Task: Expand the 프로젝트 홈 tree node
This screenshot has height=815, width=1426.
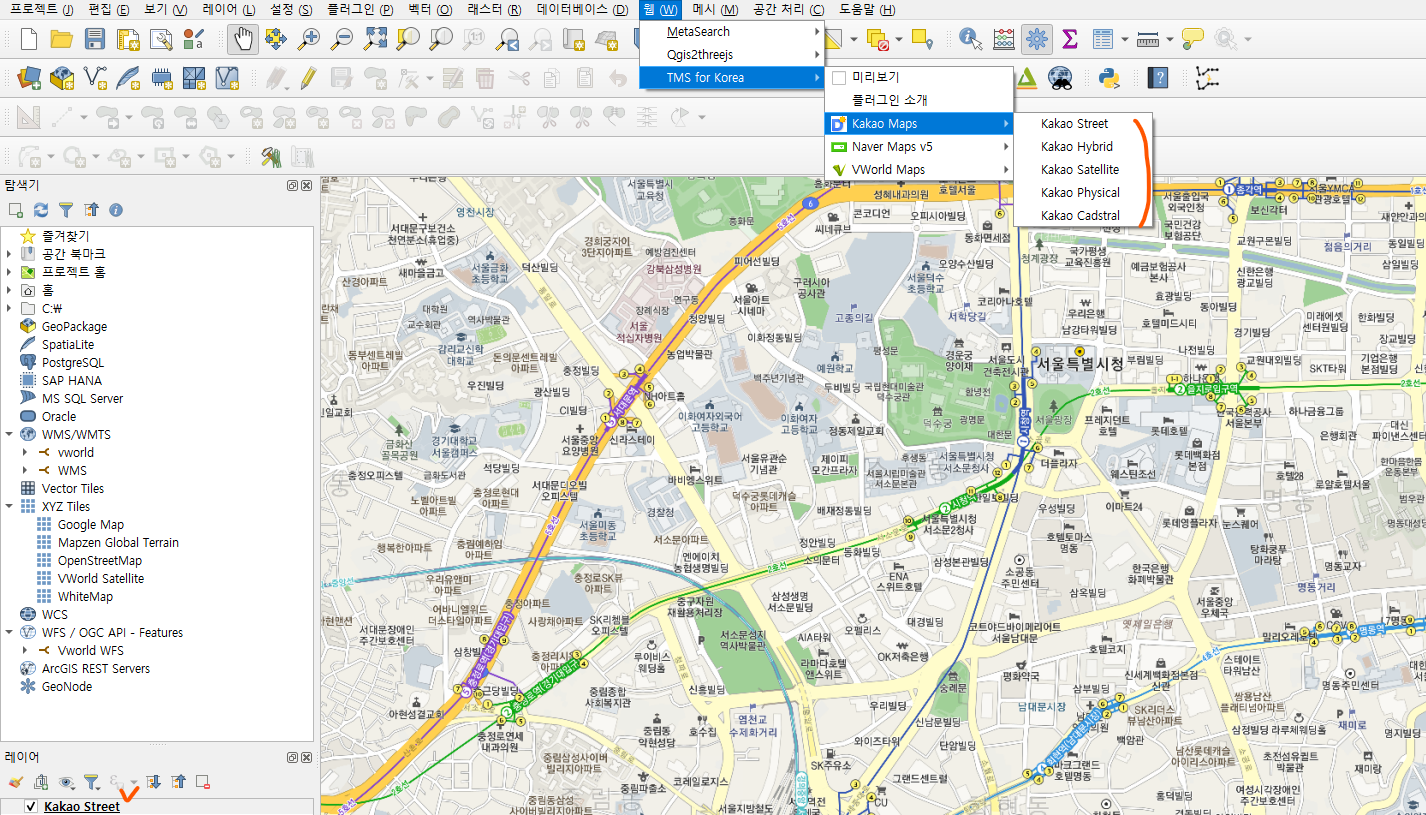Action: [x=9, y=272]
